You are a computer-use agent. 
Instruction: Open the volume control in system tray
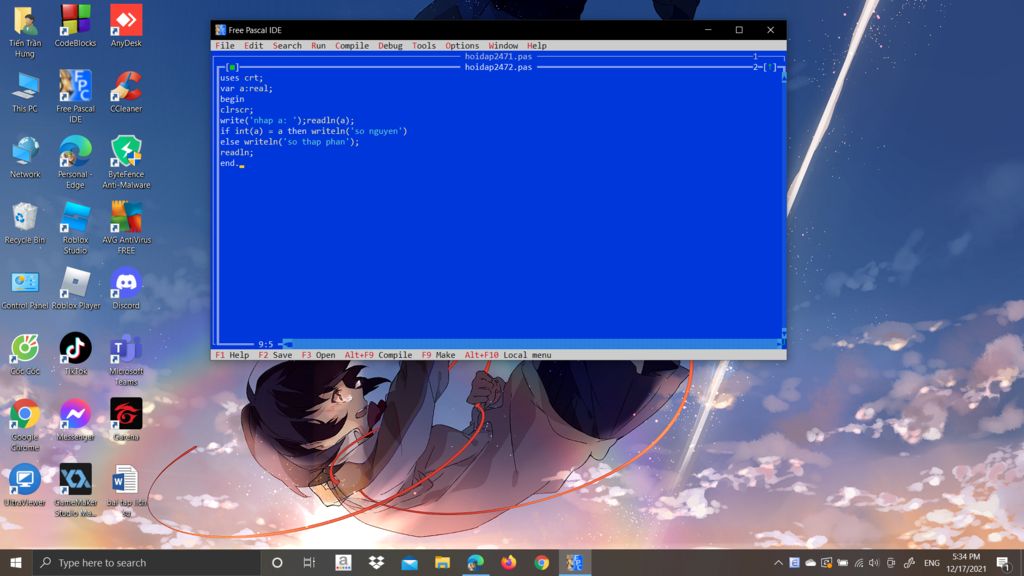tap(874, 563)
